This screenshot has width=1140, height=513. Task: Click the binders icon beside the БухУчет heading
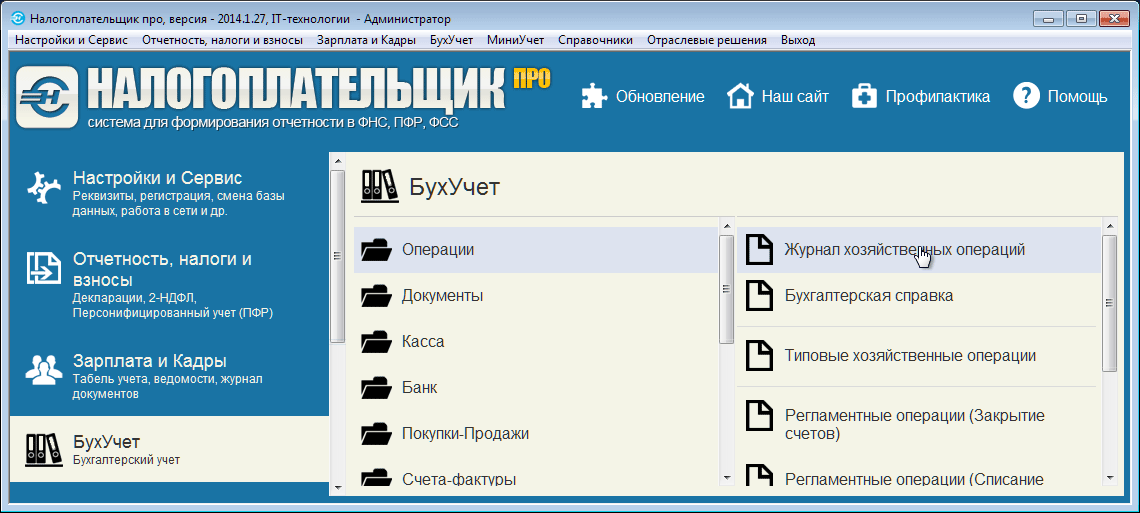[x=380, y=186]
